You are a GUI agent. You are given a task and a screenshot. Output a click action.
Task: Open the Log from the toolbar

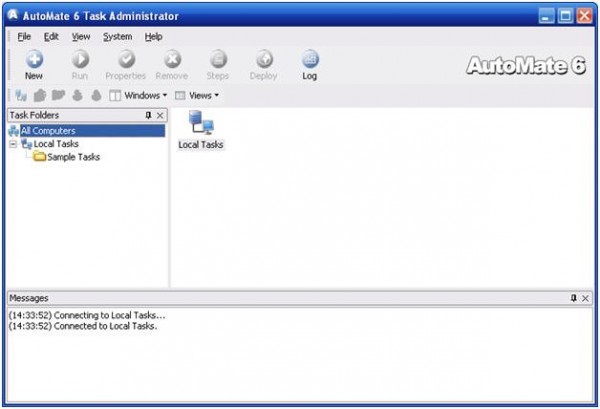(310, 65)
